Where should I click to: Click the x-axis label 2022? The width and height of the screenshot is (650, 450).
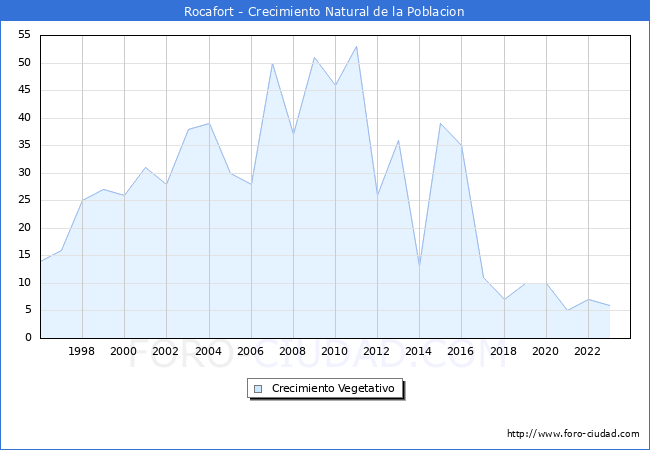coord(587,351)
